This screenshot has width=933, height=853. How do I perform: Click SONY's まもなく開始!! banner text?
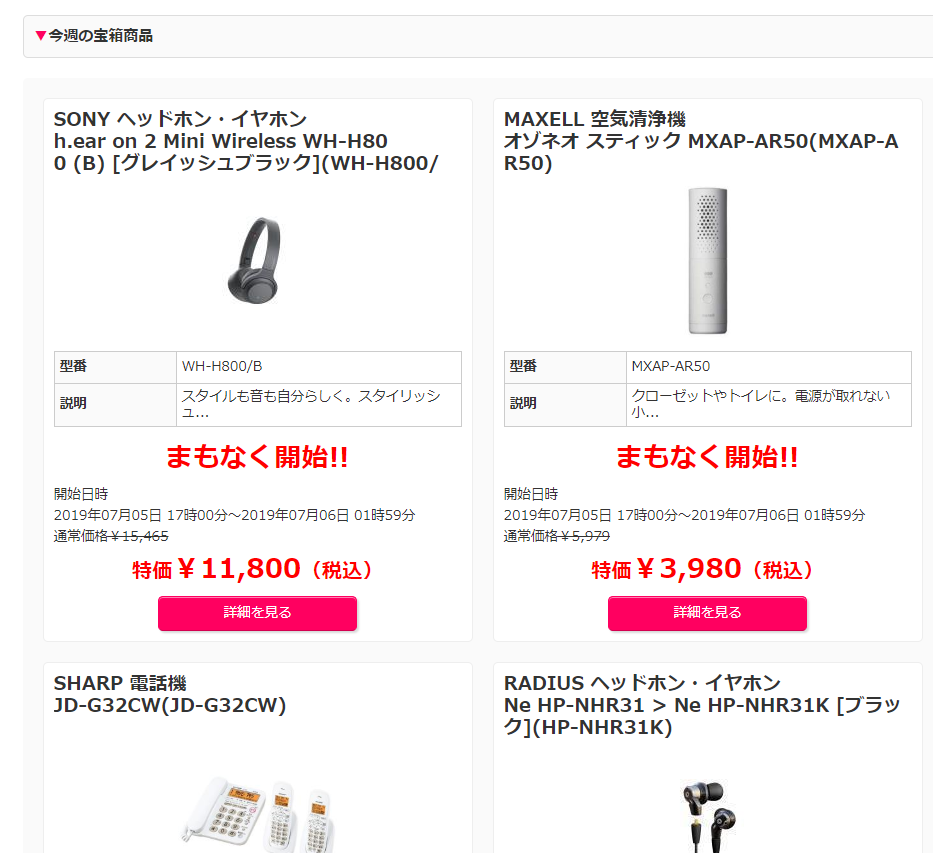pyautogui.click(x=257, y=457)
